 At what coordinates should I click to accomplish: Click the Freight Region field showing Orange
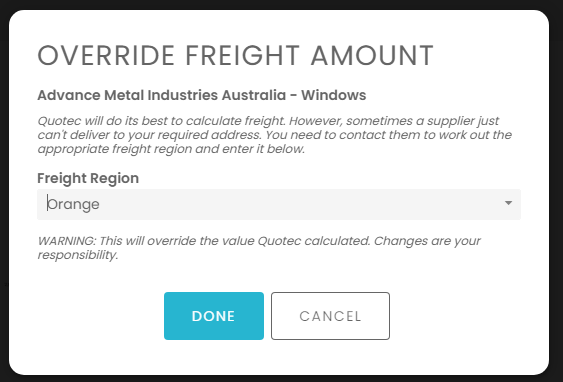(279, 204)
